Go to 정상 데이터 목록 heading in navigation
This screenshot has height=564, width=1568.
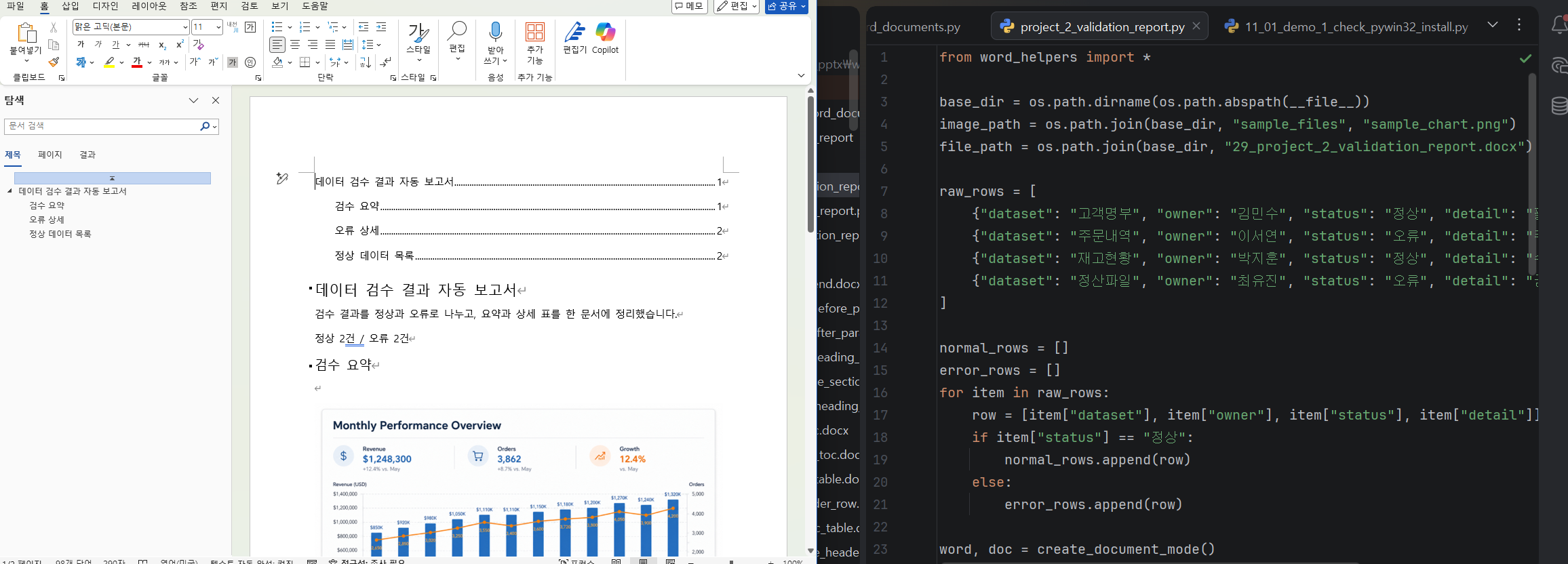coord(60,234)
